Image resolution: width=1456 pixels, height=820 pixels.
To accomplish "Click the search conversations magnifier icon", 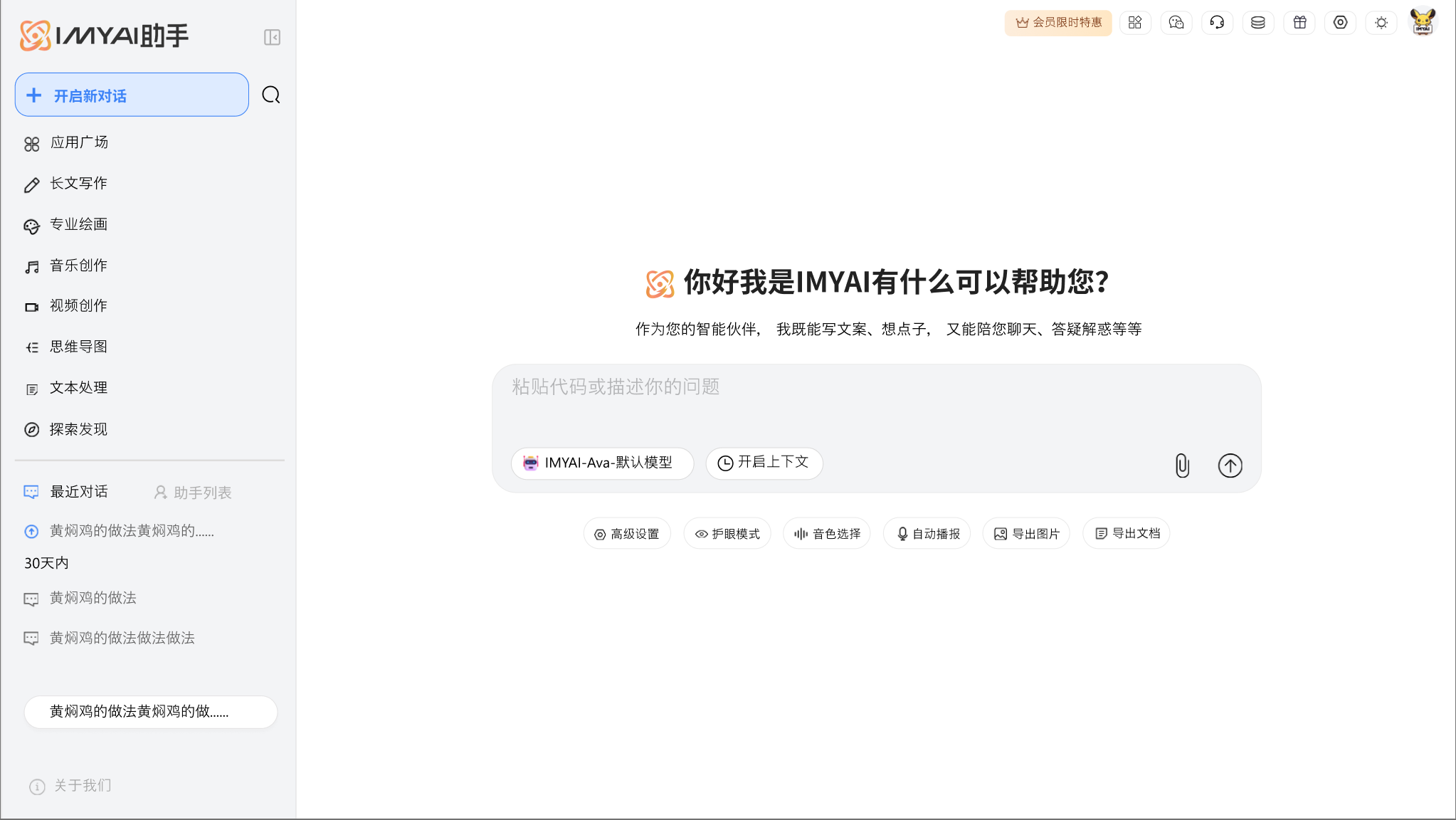I will pyautogui.click(x=271, y=95).
